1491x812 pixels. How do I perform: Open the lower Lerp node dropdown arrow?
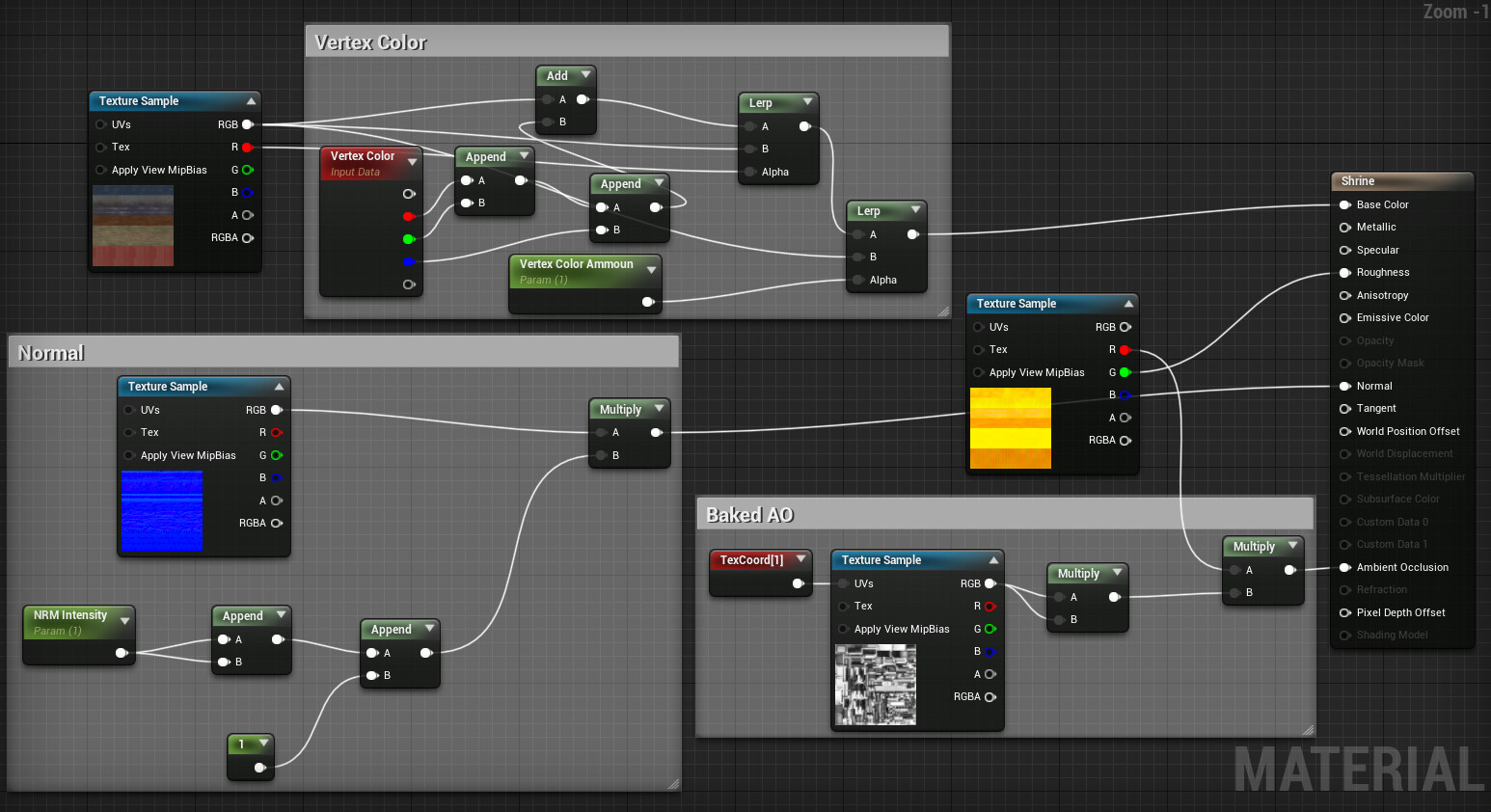point(916,210)
